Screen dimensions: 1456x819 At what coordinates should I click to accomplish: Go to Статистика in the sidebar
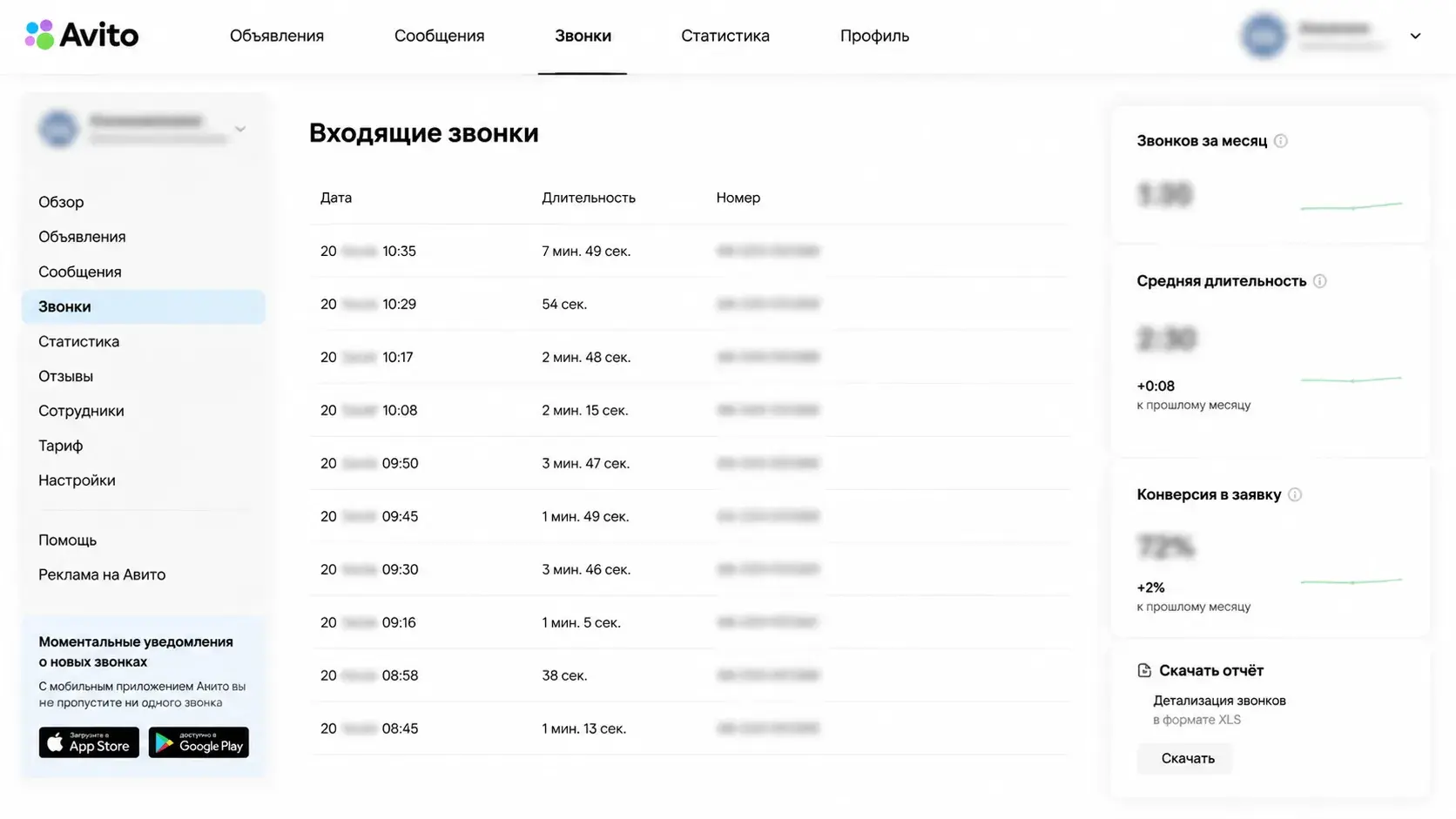click(x=78, y=341)
